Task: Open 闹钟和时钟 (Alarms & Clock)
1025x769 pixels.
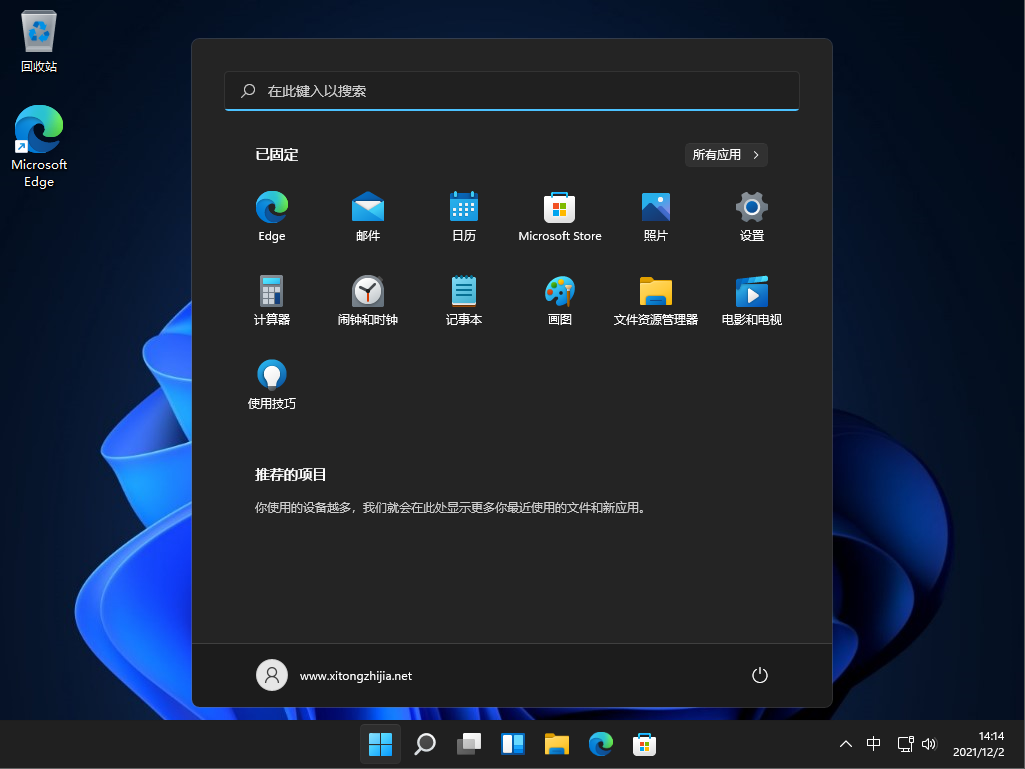Action: [x=367, y=293]
